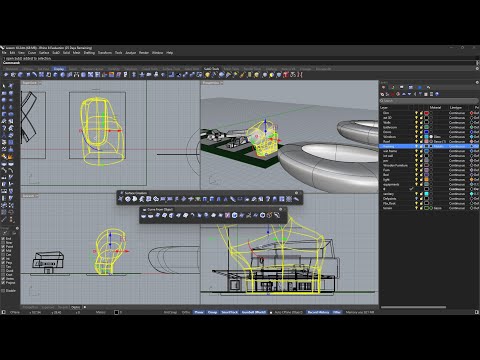Sort layers by the Layer column header

tap(384, 108)
